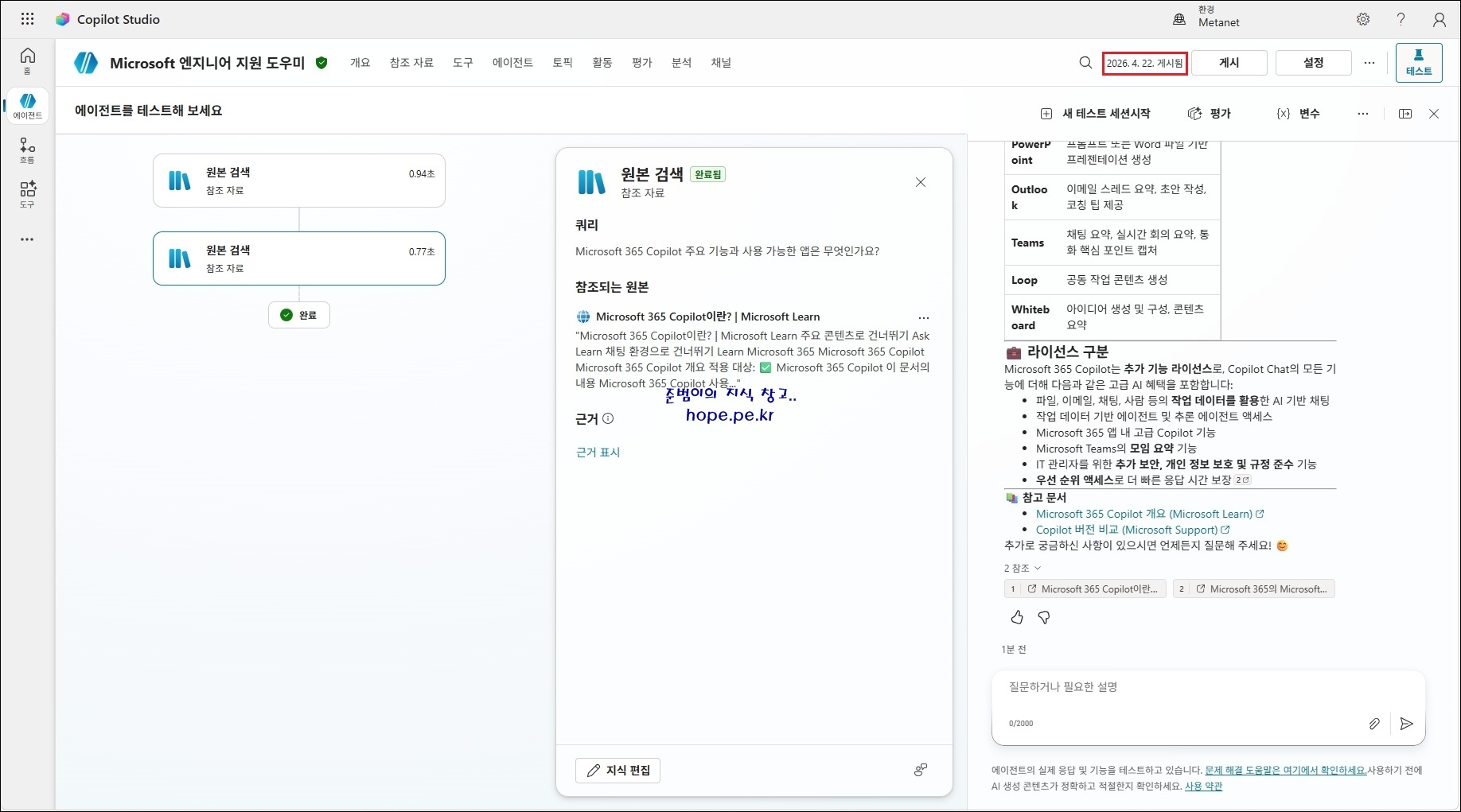
Task: Click the 테스트 test button
Action: [1419, 63]
